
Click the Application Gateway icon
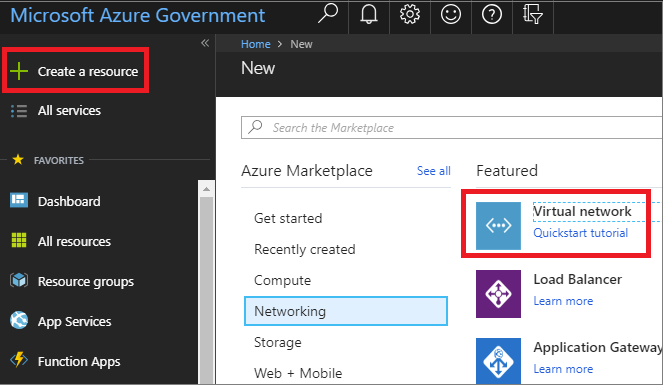tap(498, 361)
